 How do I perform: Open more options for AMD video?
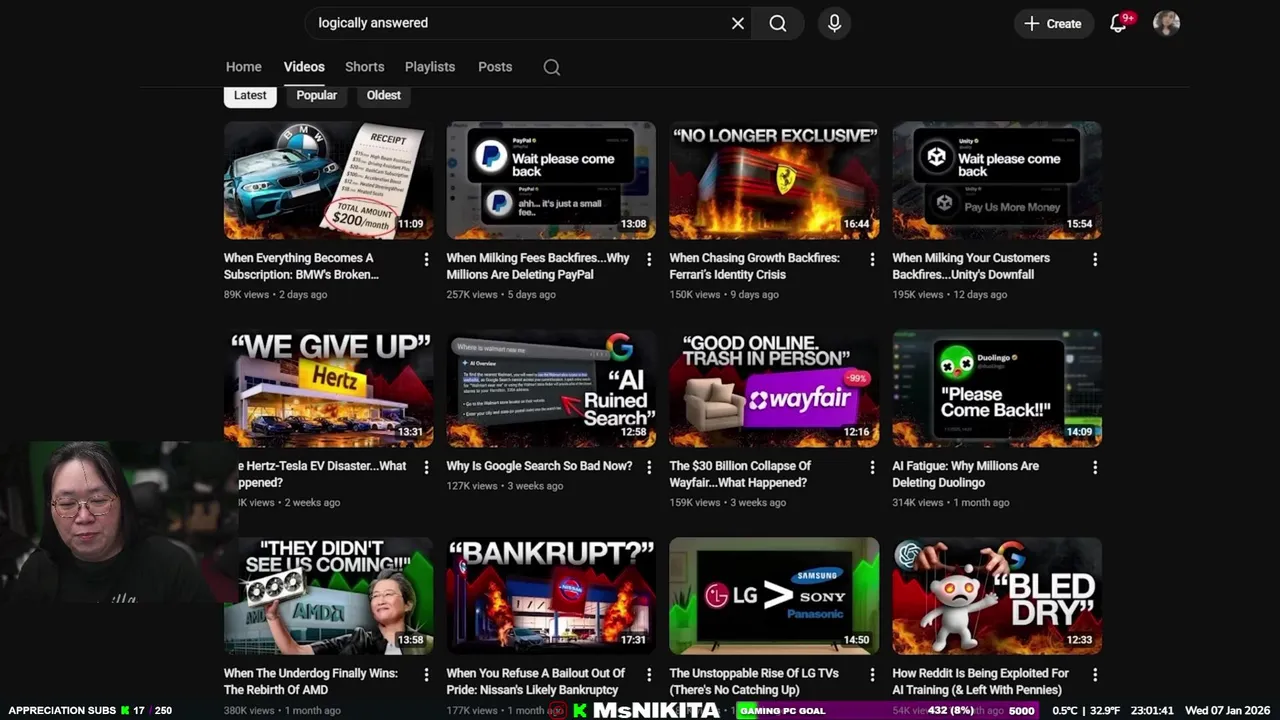point(426,675)
